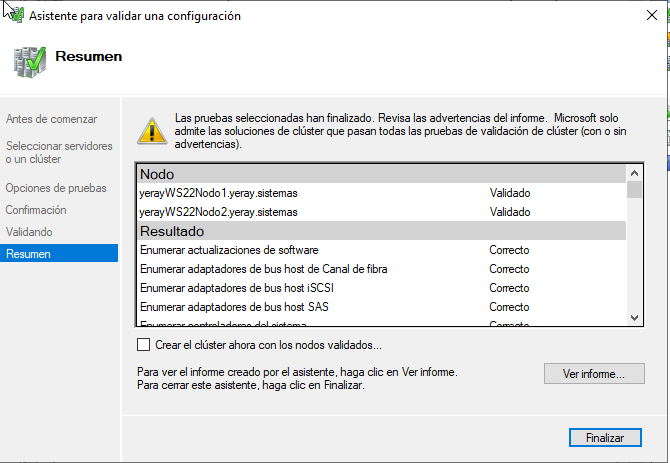Click the servers checkmark Resumen icon
670x463 pixels.
[x=30, y=62]
